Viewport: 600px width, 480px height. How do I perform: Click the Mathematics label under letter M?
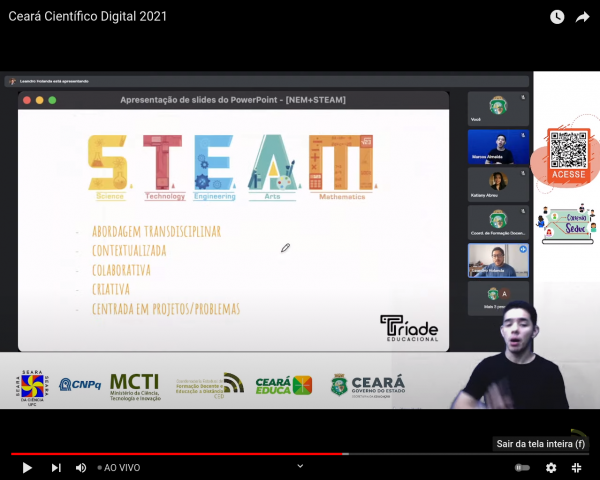tap(342, 197)
